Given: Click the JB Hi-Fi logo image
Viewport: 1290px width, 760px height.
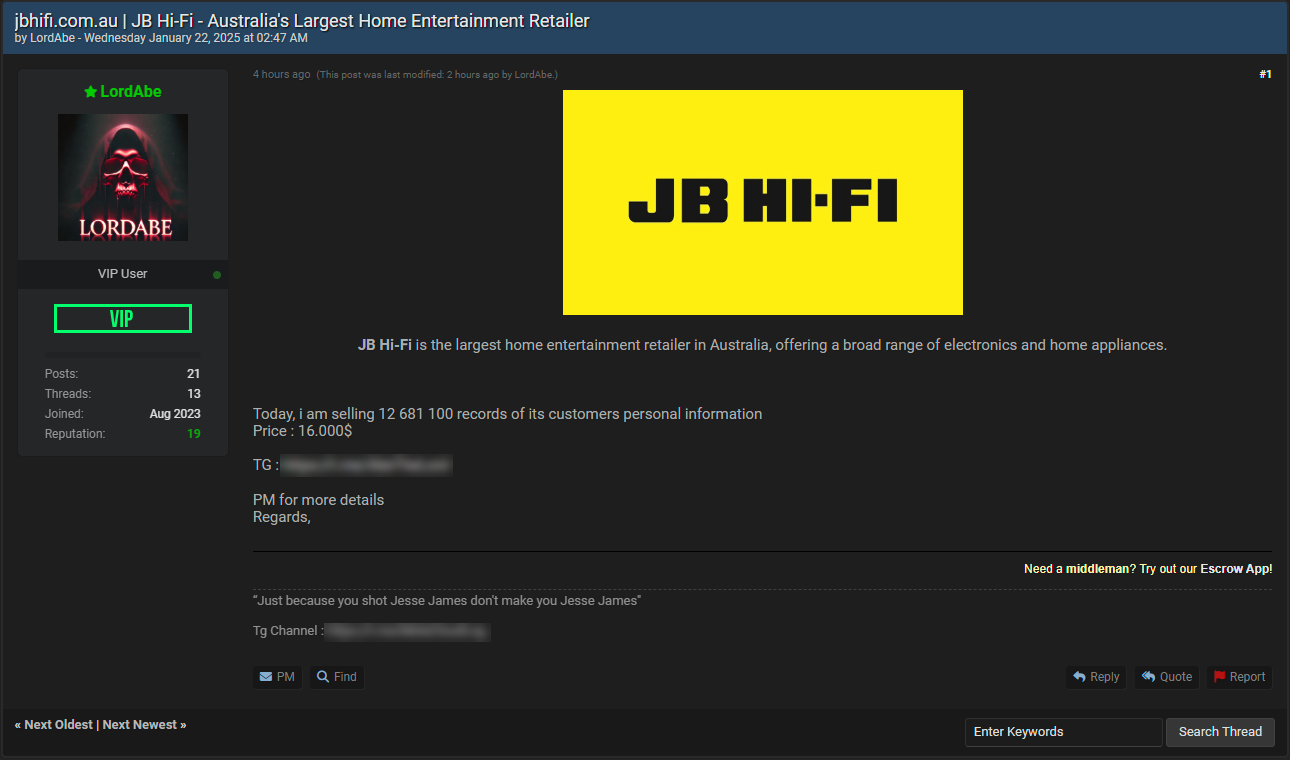Looking at the screenshot, I should tap(763, 202).
